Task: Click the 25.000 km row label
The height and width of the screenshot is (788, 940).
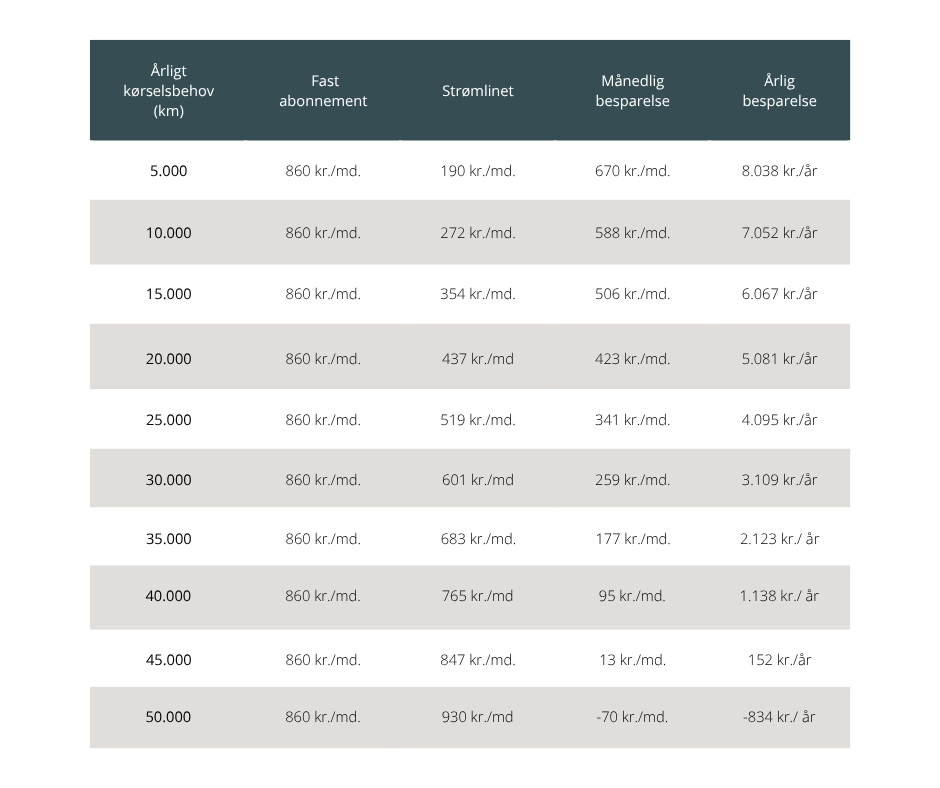Action: (168, 420)
